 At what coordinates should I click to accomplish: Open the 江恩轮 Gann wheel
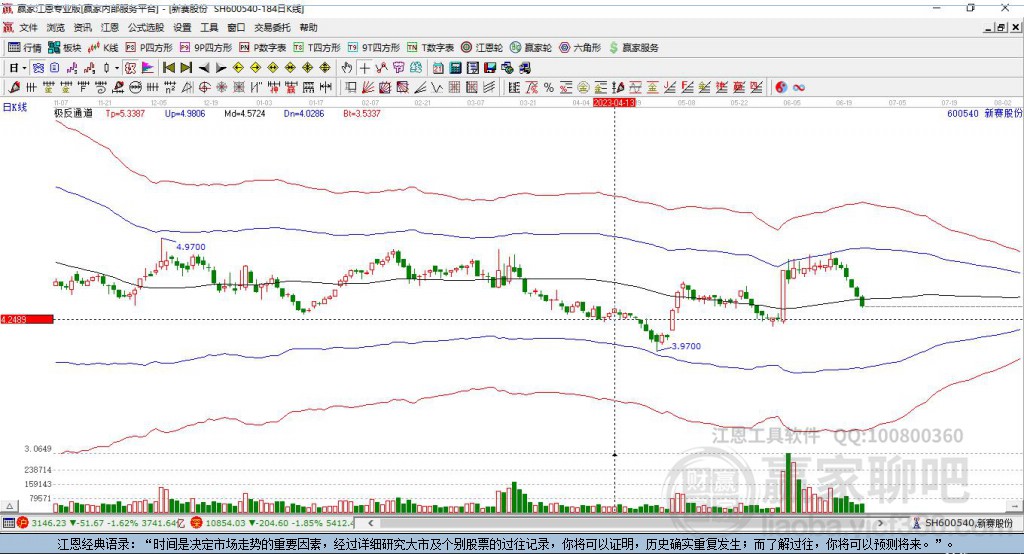482,48
